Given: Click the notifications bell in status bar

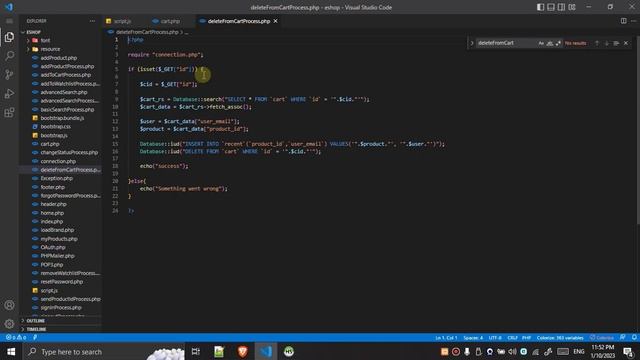Looking at the screenshot, I should click(634, 338).
